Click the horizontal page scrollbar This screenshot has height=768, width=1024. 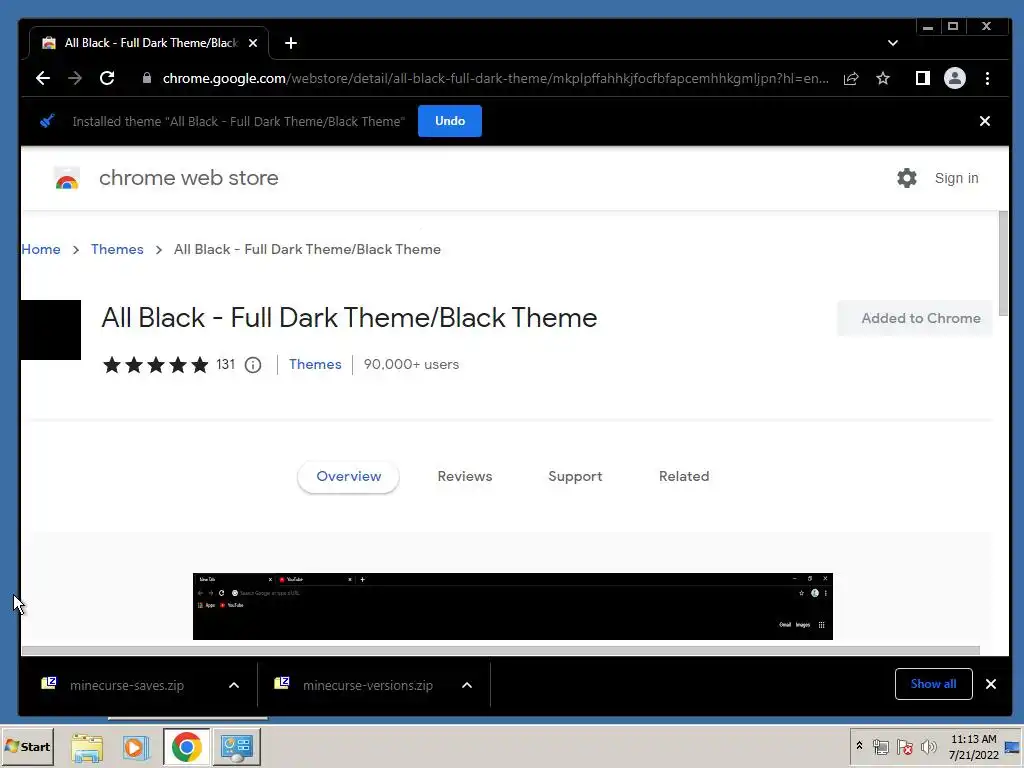click(501, 650)
